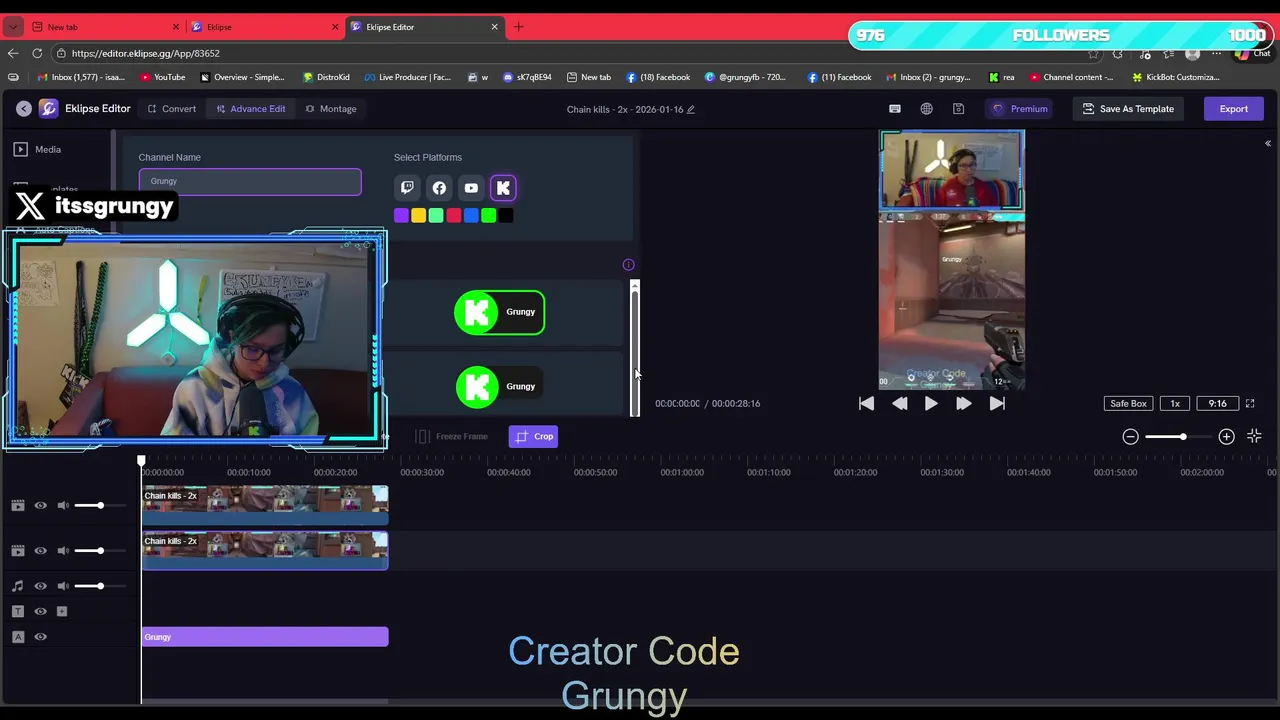Select the YouTube platform icon
The image size is (1280, 720).
pyautogui.click(x=471, y=188)
